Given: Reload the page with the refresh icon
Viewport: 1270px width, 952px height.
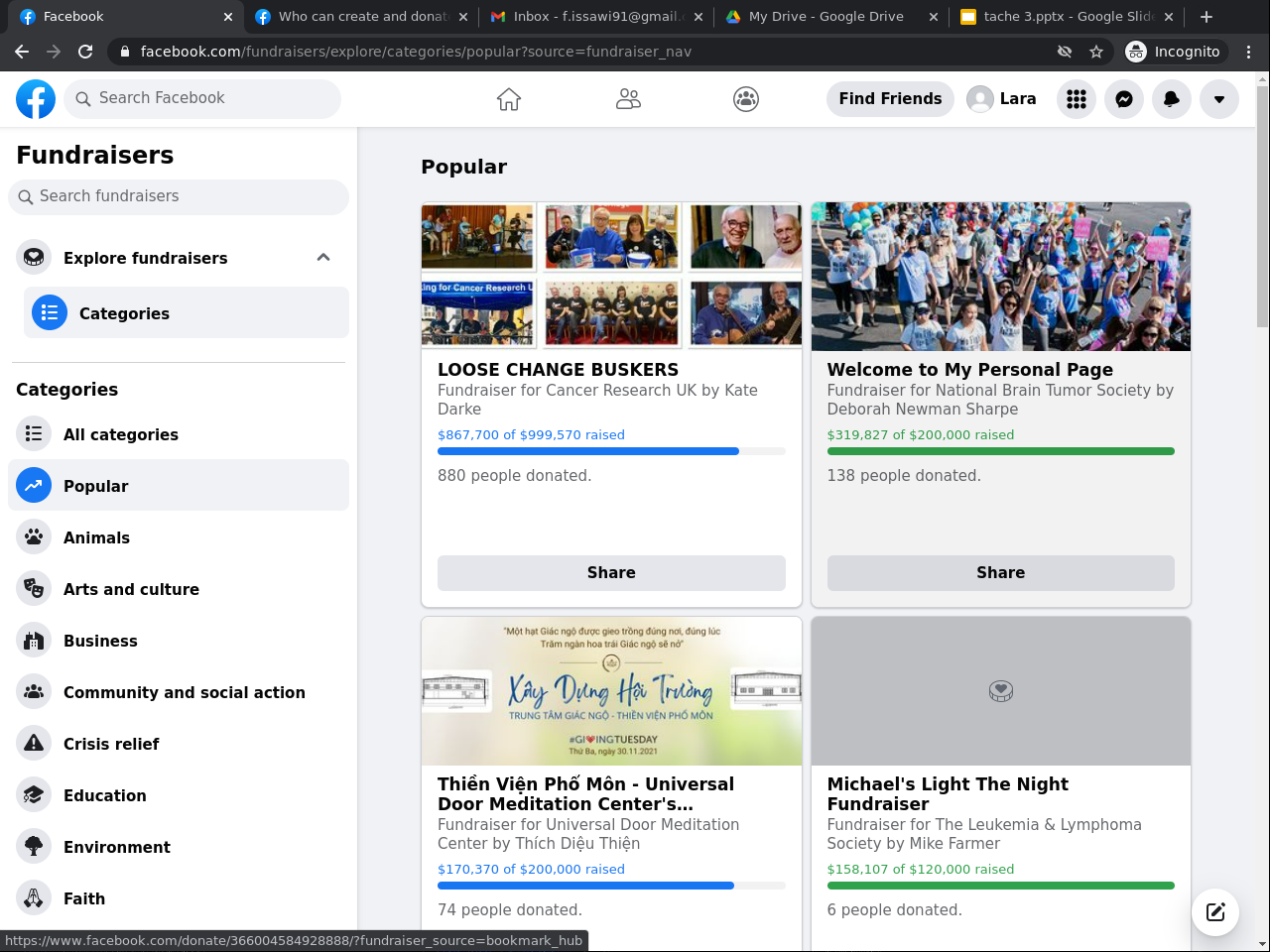Looking at the screenshot, I should tap(85, 52).
